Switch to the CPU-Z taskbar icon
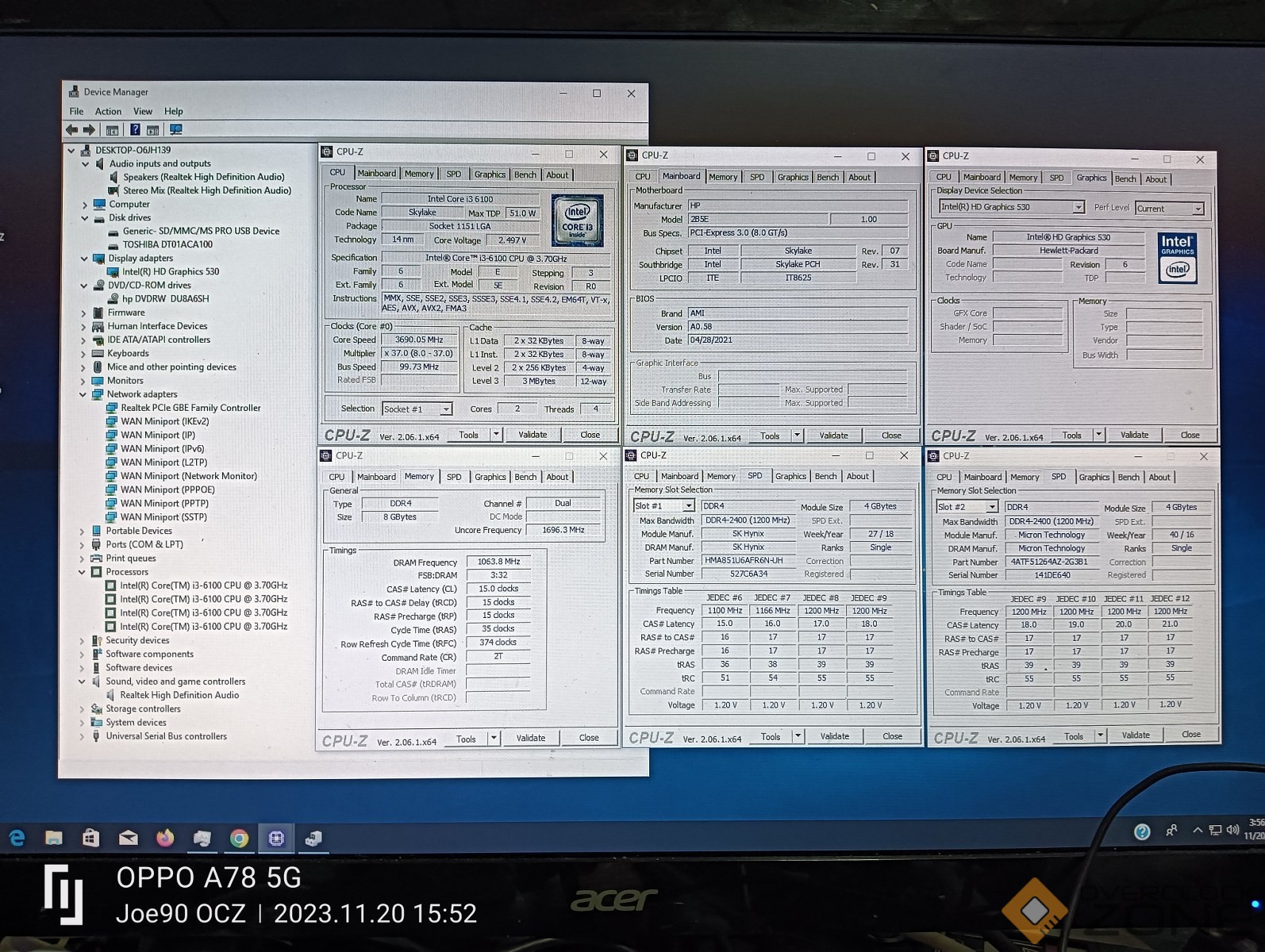This screenshot has width=1265, height=952. (276, 838)
